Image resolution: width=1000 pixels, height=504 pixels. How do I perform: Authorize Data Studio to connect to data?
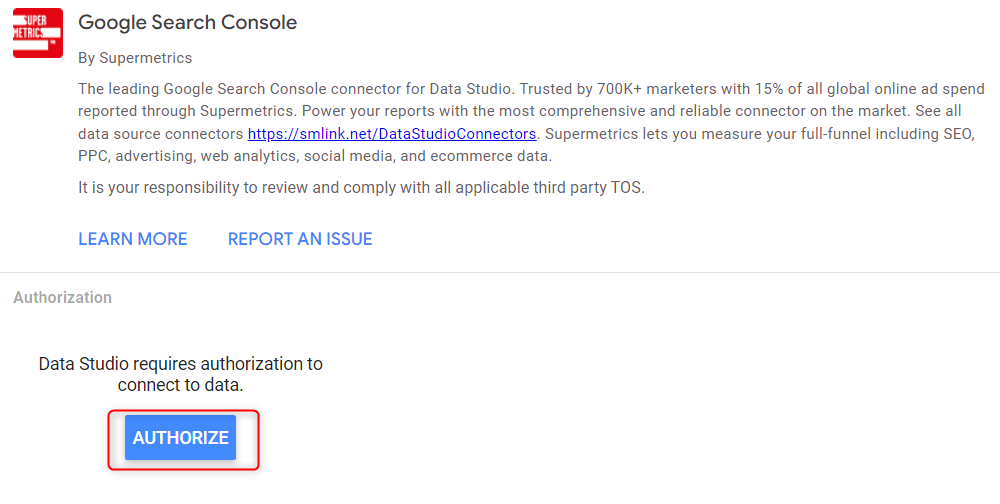coord(180,438)
